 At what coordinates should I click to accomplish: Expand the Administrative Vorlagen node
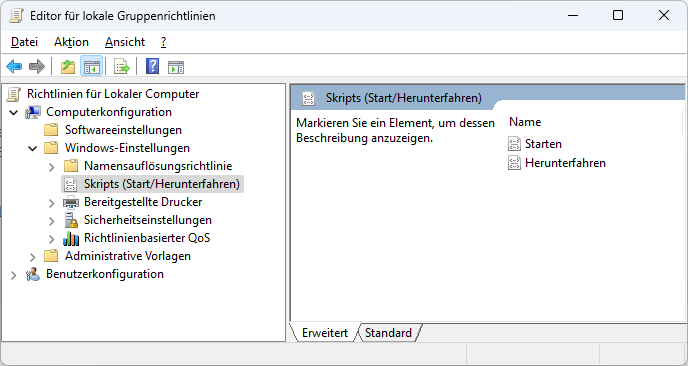(32, 257)
